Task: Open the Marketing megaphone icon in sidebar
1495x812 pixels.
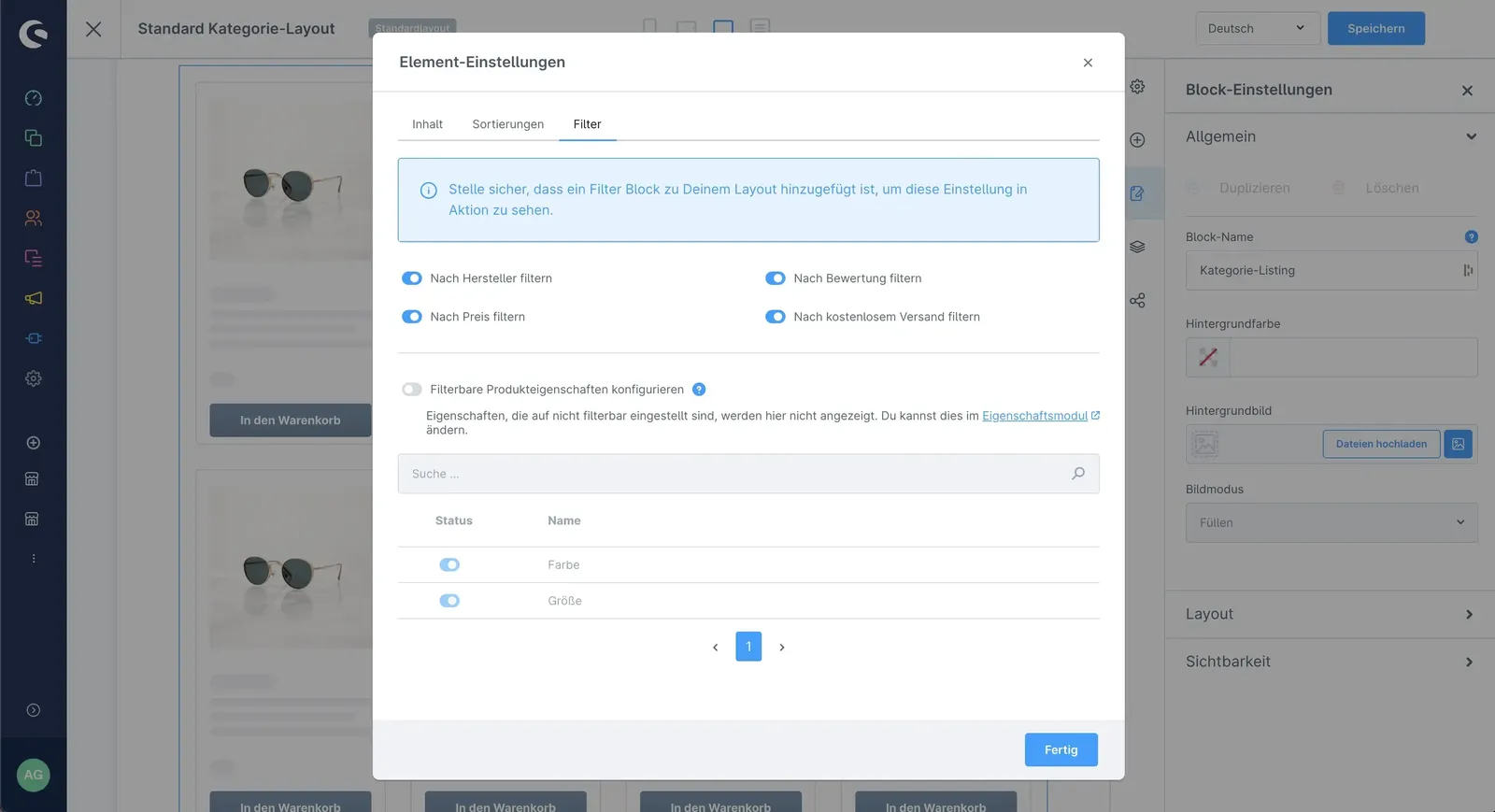Action: point(34,298)
